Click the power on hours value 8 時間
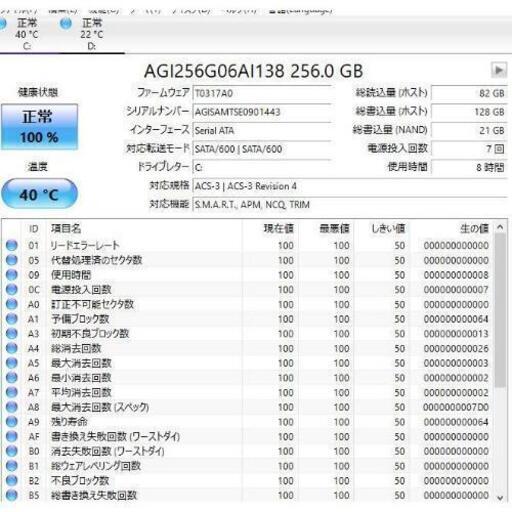Viewport: 512px width, 512px height. 469,167
